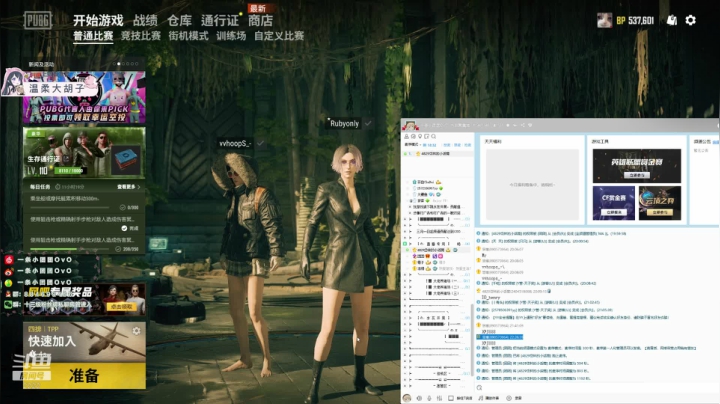Select 训练场 sub-tab

click(231, 36)
